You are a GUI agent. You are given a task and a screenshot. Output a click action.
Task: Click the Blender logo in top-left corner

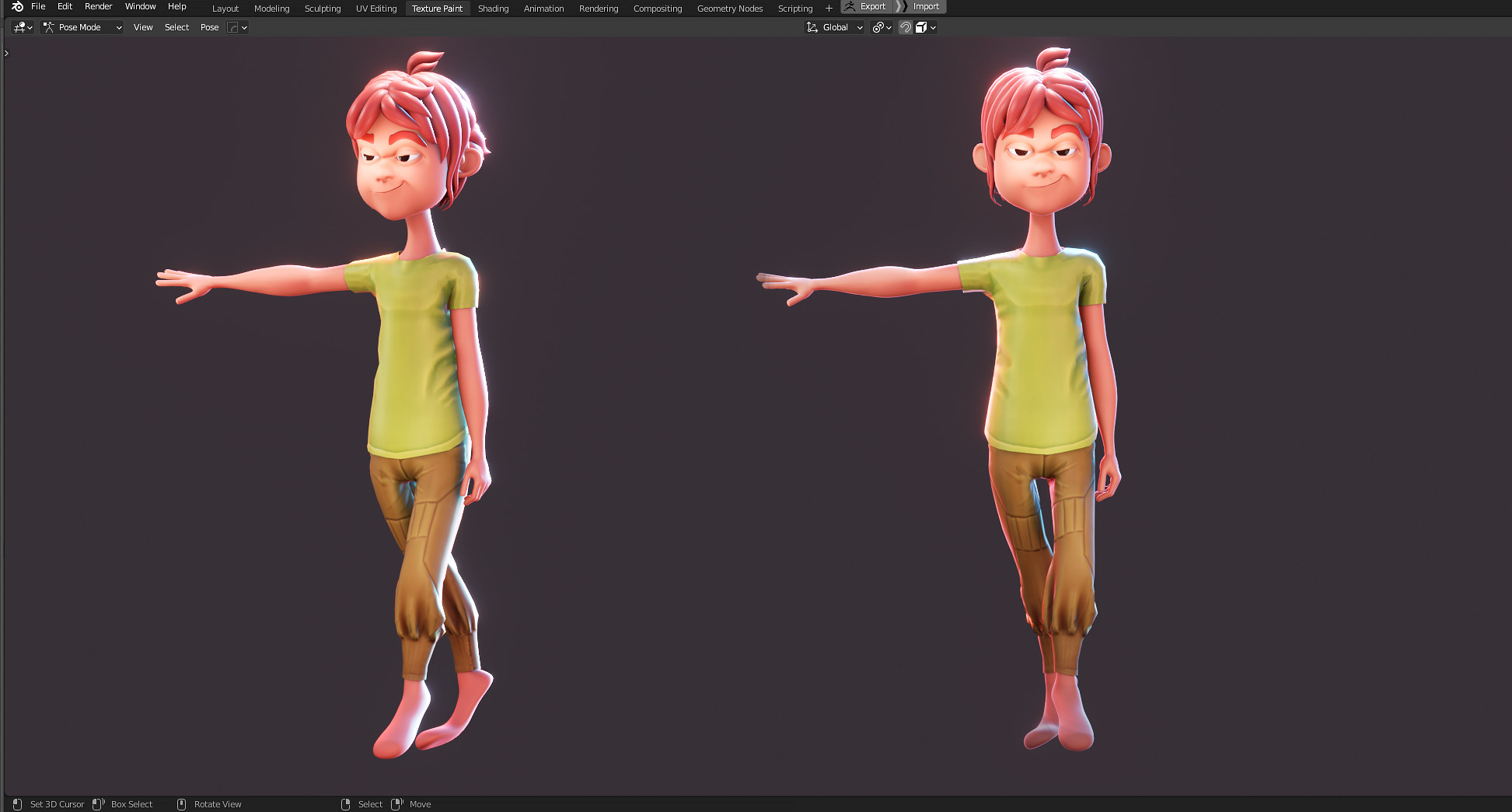pyautogui.click(x=16, y=6)
